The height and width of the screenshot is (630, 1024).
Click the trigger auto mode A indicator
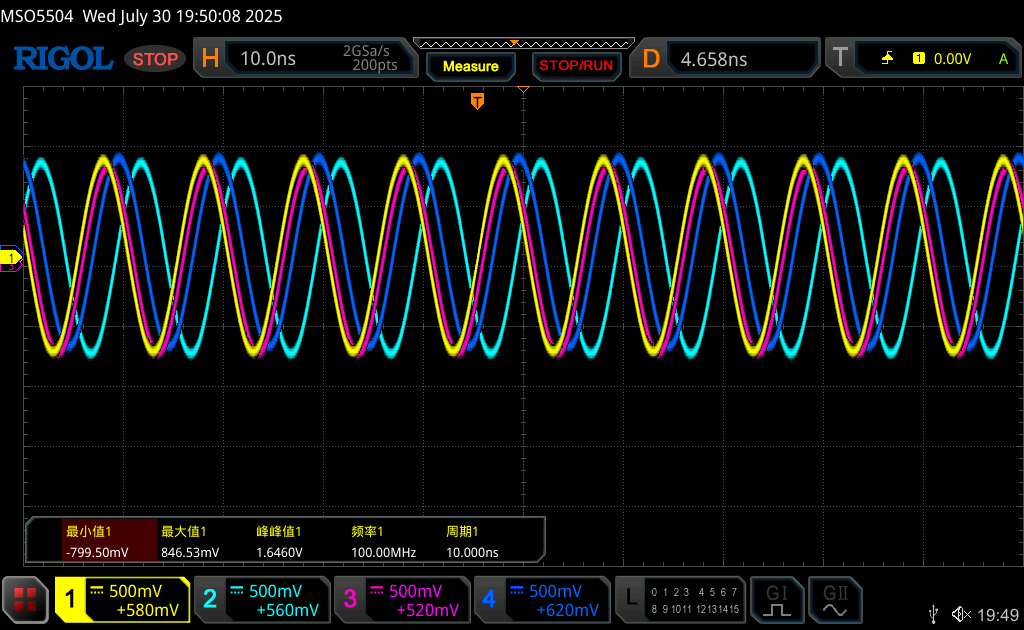[x=1003, y=59]
